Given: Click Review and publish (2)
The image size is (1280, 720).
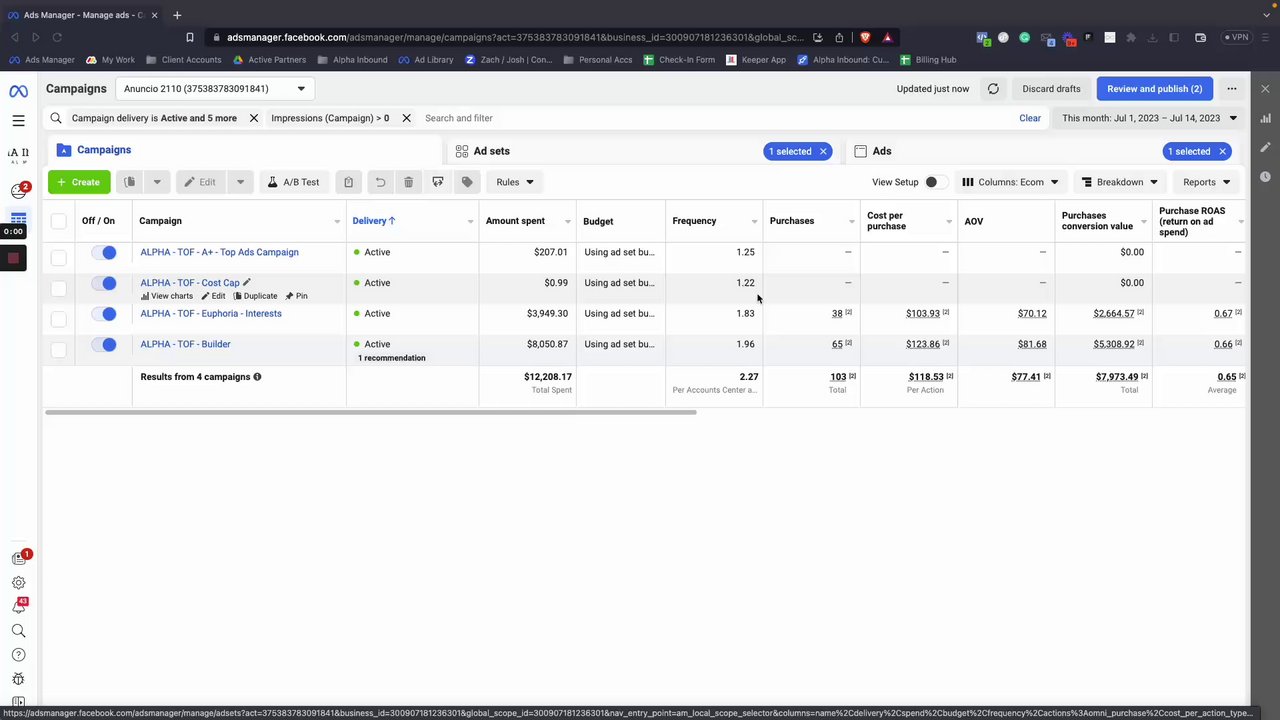Looking at the screenshot, I should click(x=1154, y=89).
